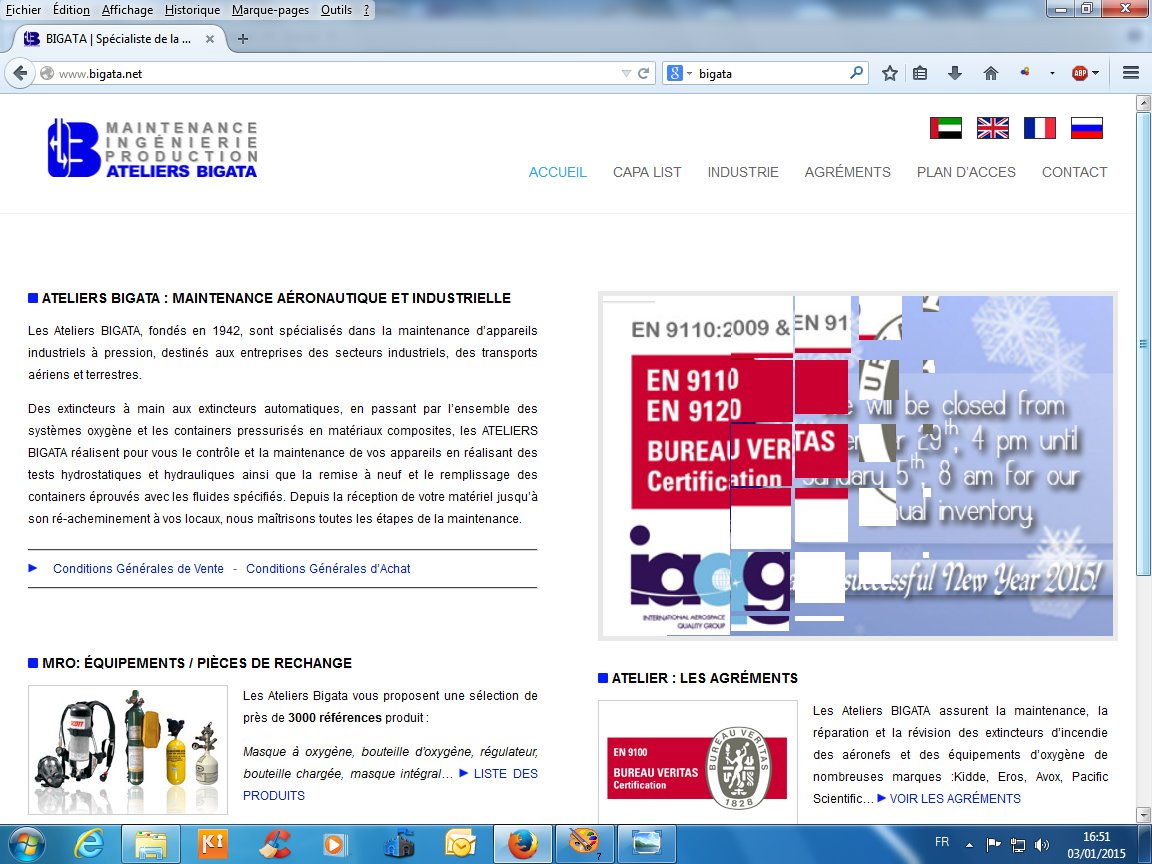Show hidden tray icons arrow
This screenshot has width=1152, height=864.
click(969, 845)
